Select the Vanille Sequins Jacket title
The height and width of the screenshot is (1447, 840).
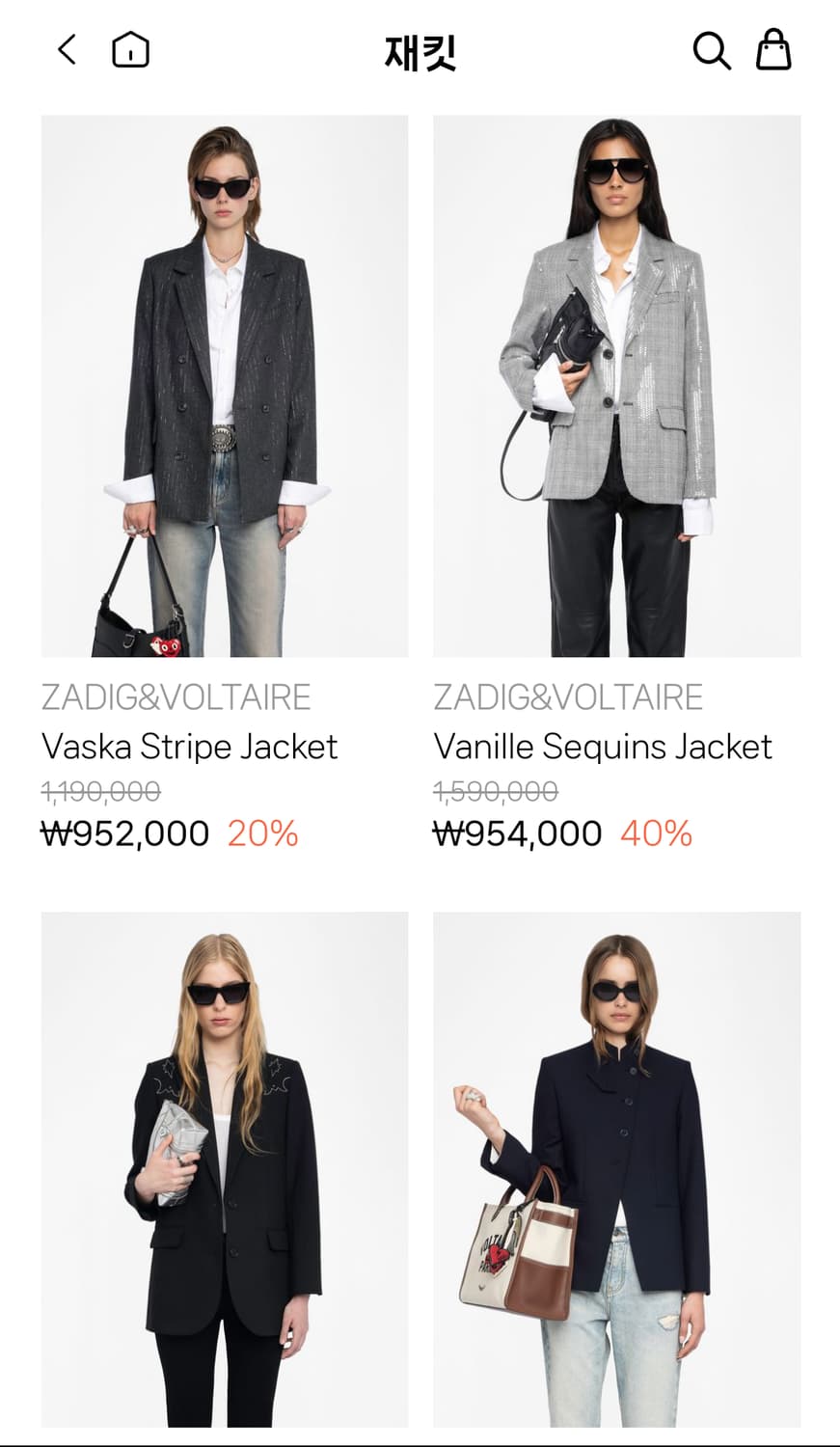pos(603,747)
